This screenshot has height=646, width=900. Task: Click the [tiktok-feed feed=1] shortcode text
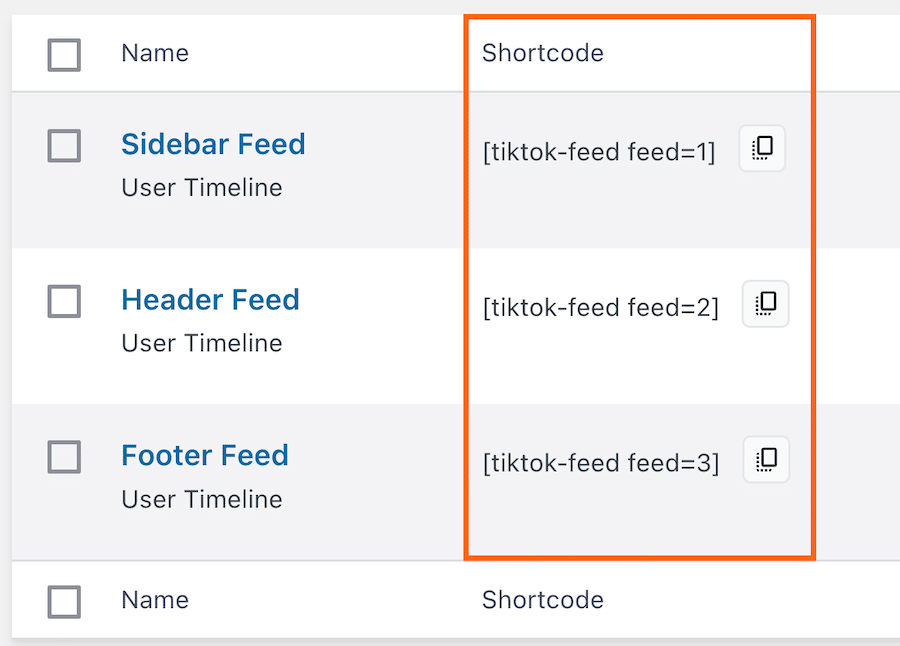click(x=599, y=152)
